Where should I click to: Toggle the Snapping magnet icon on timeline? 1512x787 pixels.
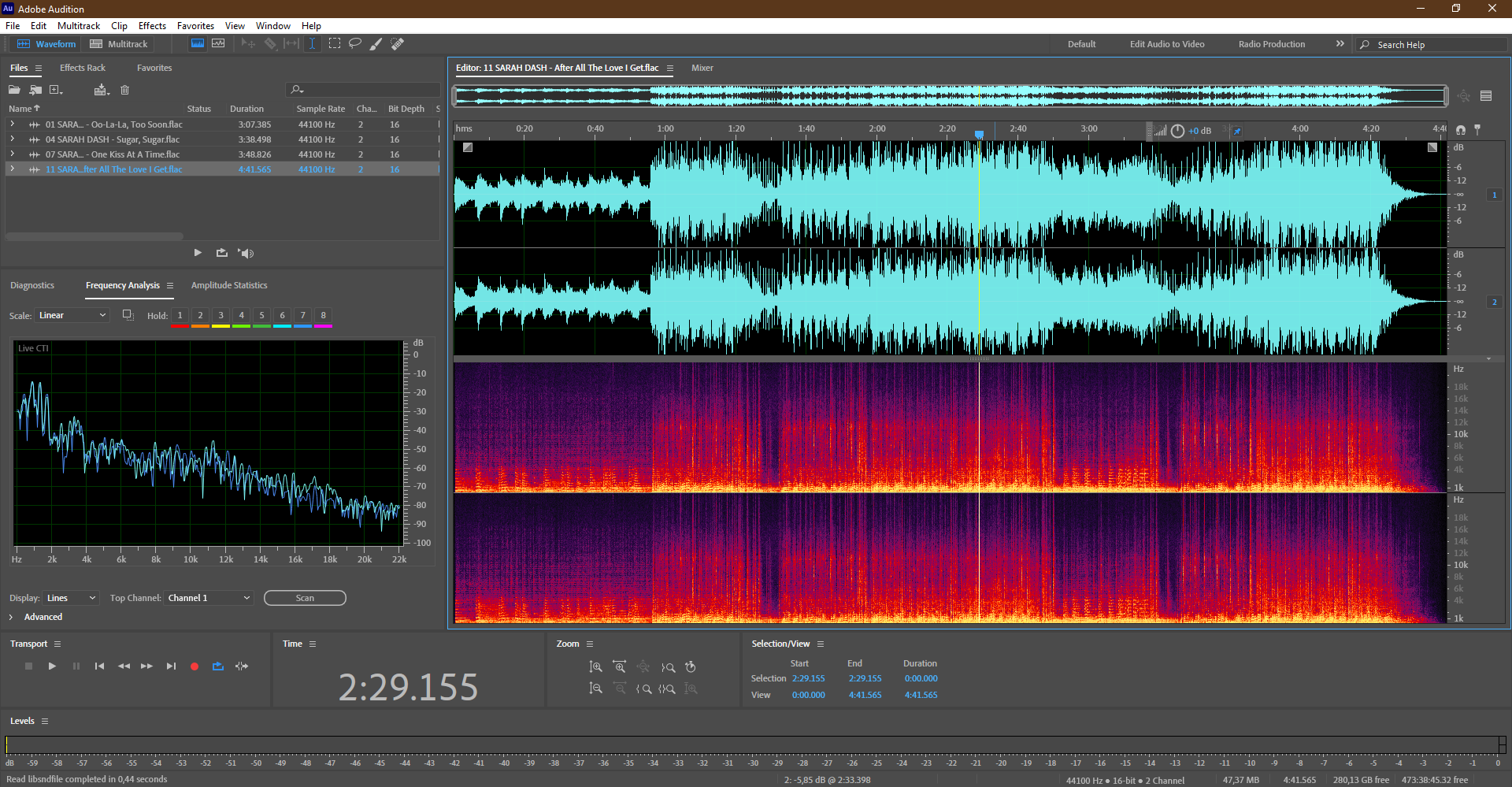[1461, 130]
